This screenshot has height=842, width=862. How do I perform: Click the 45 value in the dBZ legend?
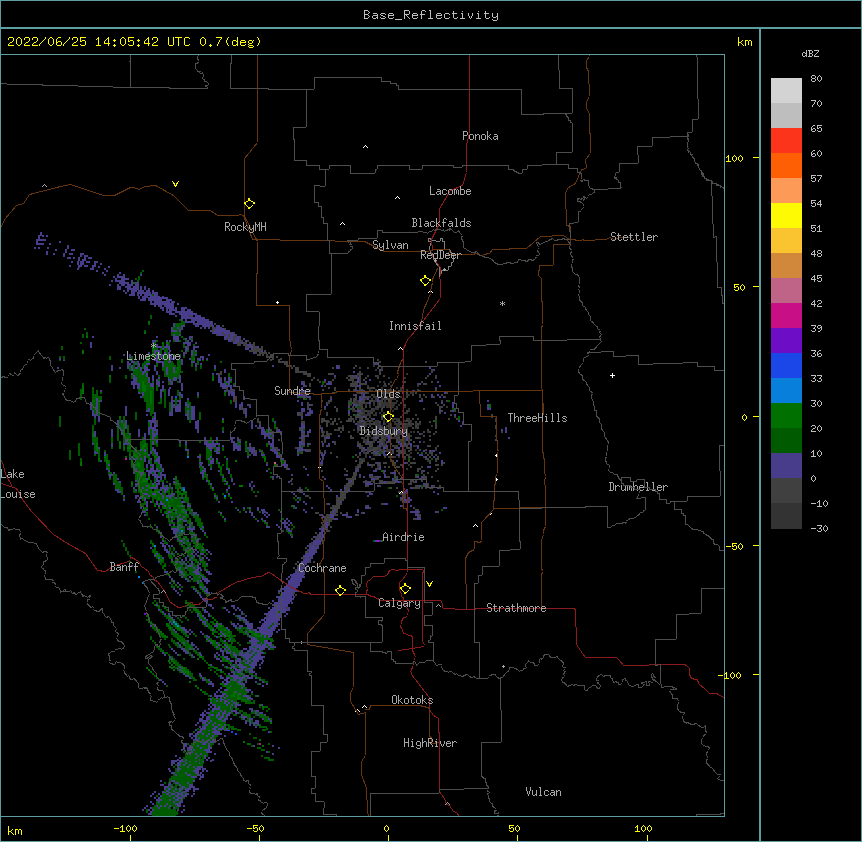[x=816, y=278]
